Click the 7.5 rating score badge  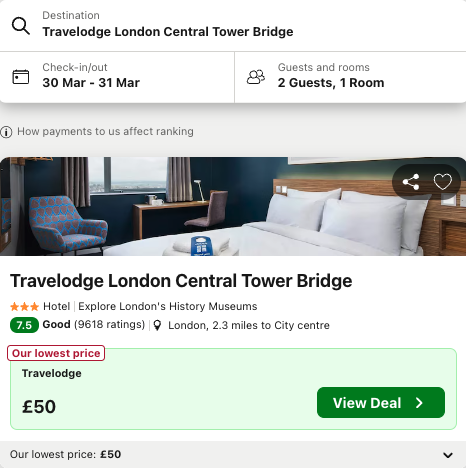[x=24, y=325]
